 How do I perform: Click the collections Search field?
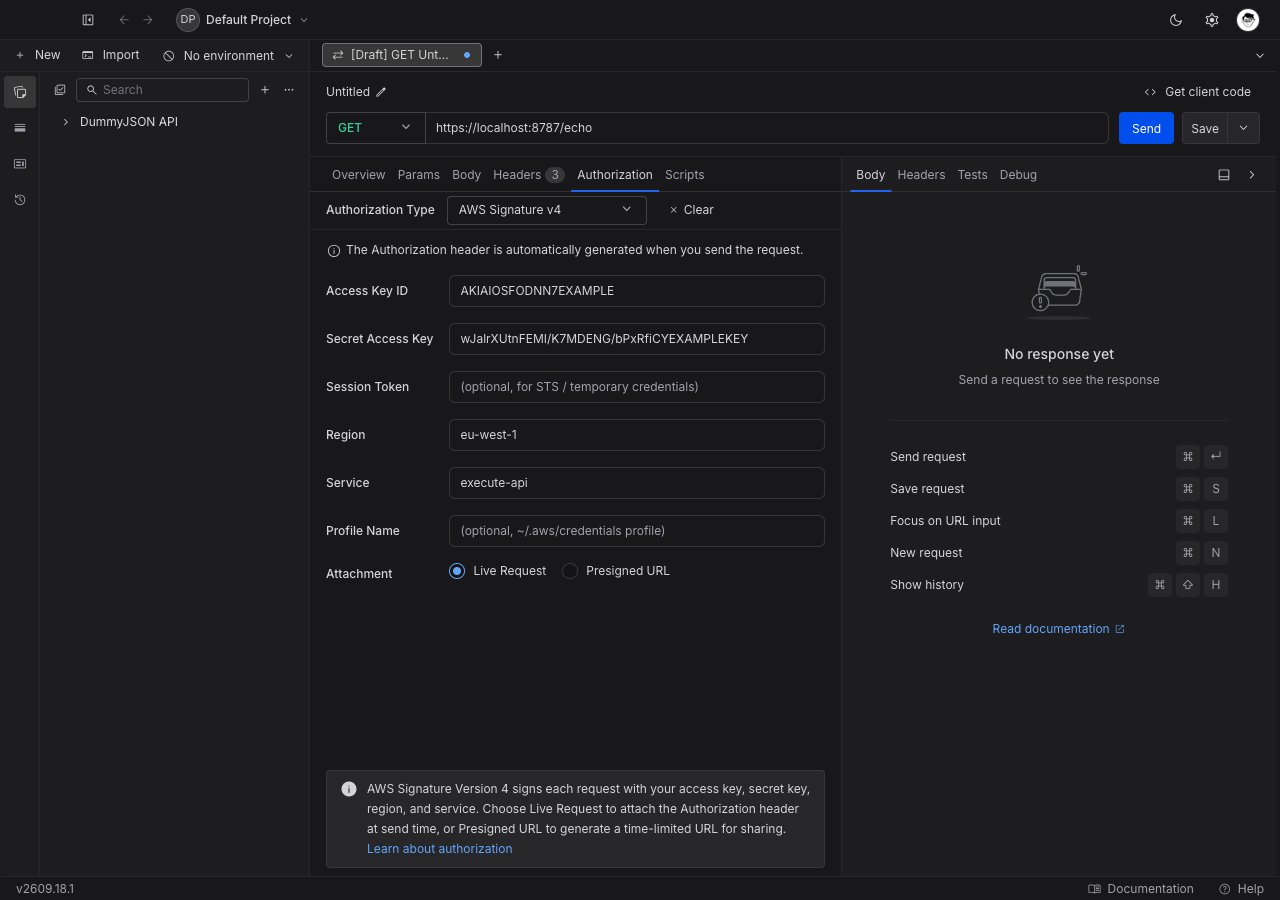[x=162, y=90]
